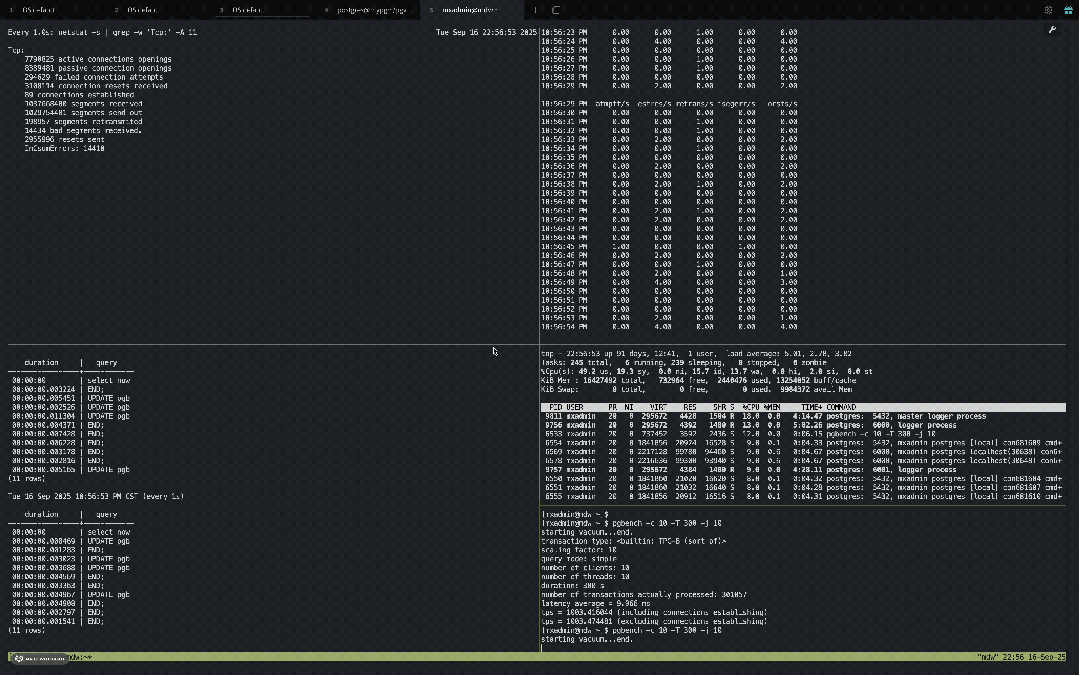Click the 'KiB Mem' line in top

tap(698, 380)
